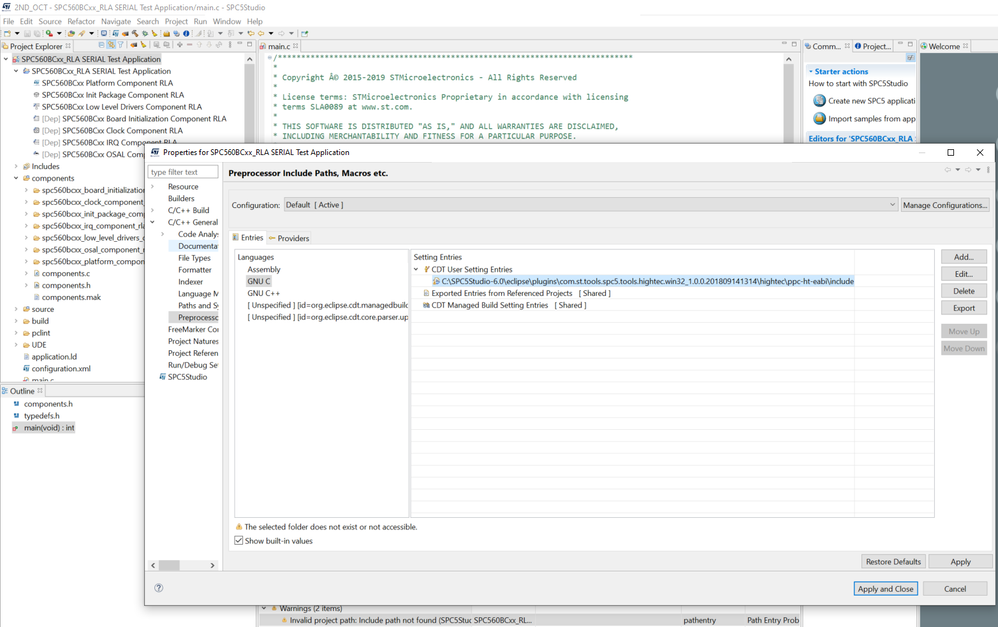This screenshot has width=998, height=627.
Task: Maximize the main.c editor area
Action: point(794,45)
